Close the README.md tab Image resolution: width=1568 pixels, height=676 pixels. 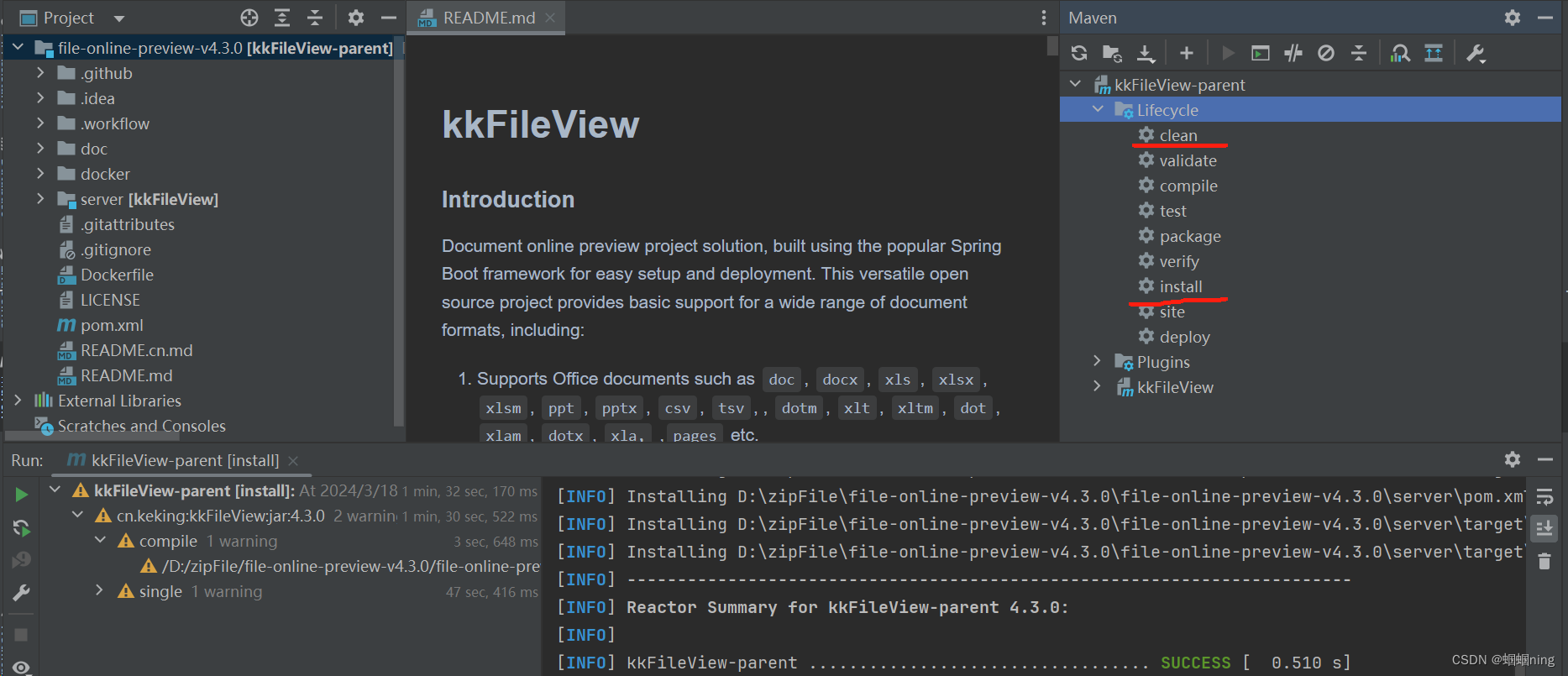(550, 18)
